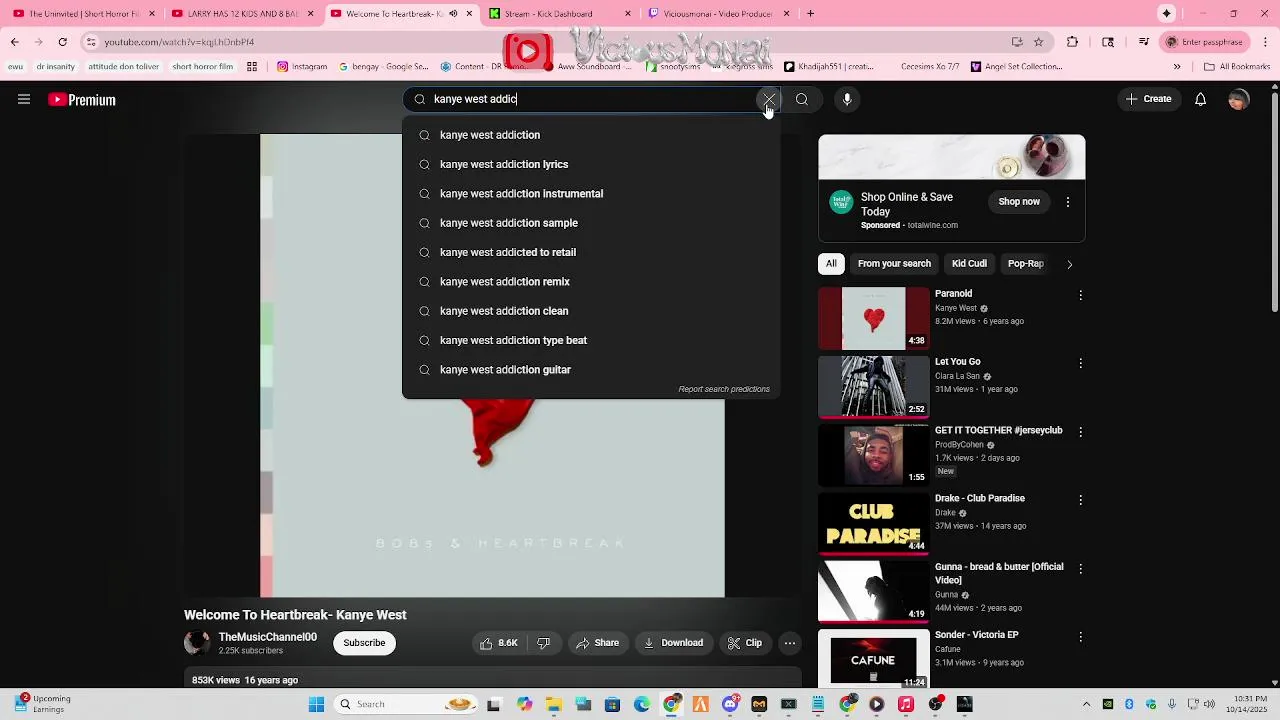1280x720 pixels.
Task: Open 'Let You Go' video thumbnail
Action: point(874,386)
